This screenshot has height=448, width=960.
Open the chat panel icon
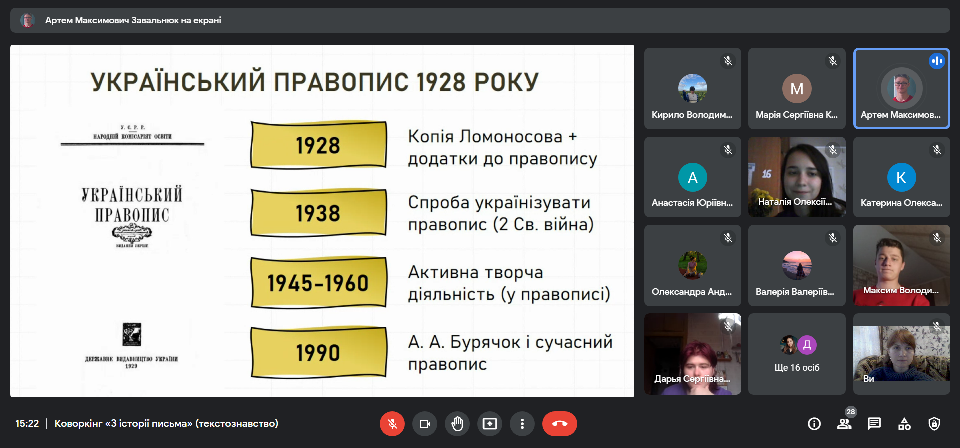pos(874,424)
